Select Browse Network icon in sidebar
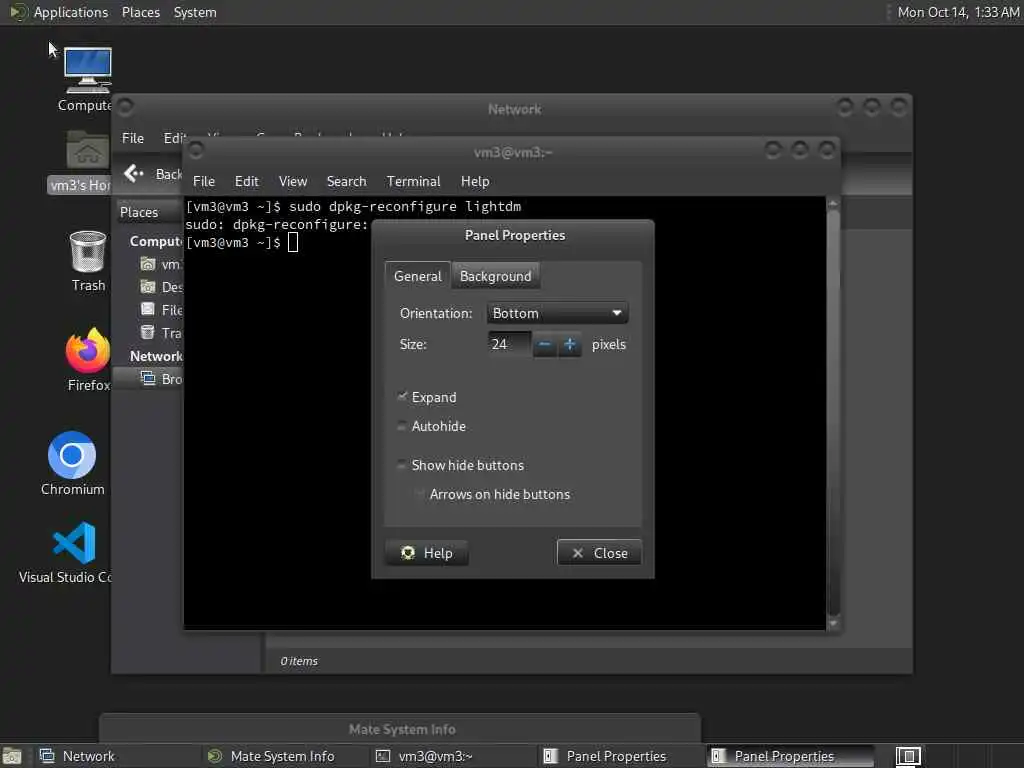The height and width of the screenshot is (768, 1024). tap(148, 379)
